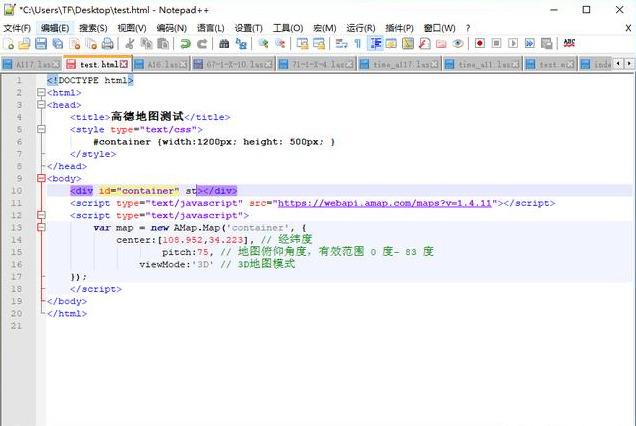Collapse the <style> fold on line 5
This screenshot has height=426, width=636.
tap(41, 129)
